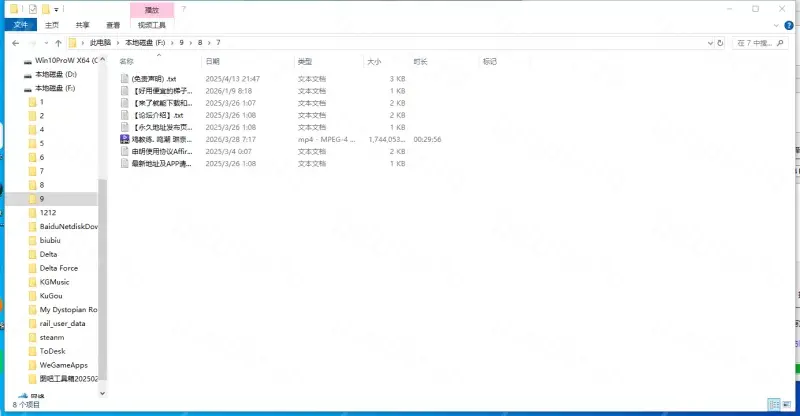Switch to the 查看 ribbon tab
Viewport: 800px width, 416px height.
click(x=113, y=25)
